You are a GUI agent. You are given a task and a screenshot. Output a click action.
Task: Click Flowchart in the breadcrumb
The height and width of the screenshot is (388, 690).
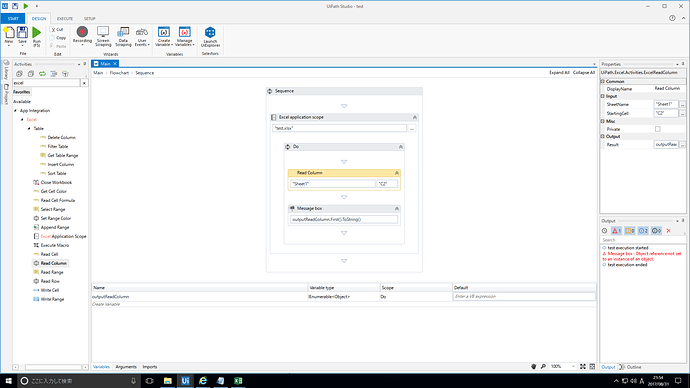[x=119, y=73]
